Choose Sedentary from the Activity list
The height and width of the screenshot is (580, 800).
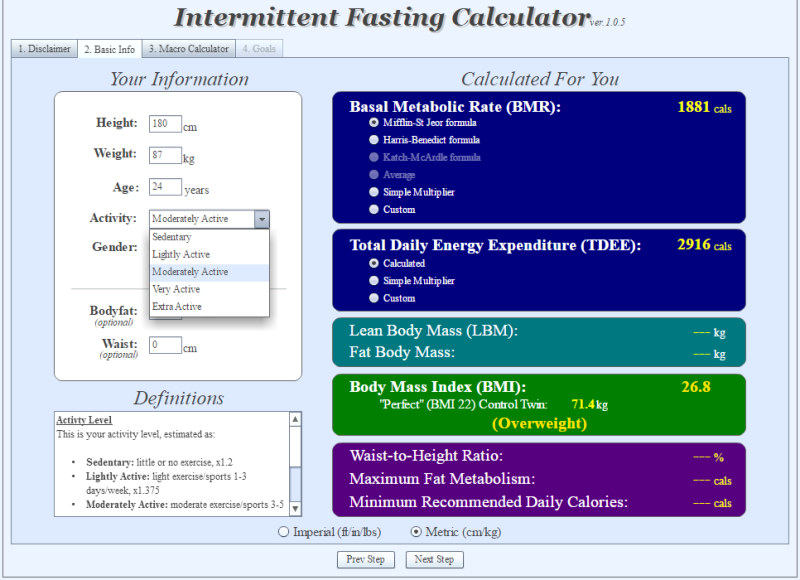pyautogui.click(x=209, y=237)
